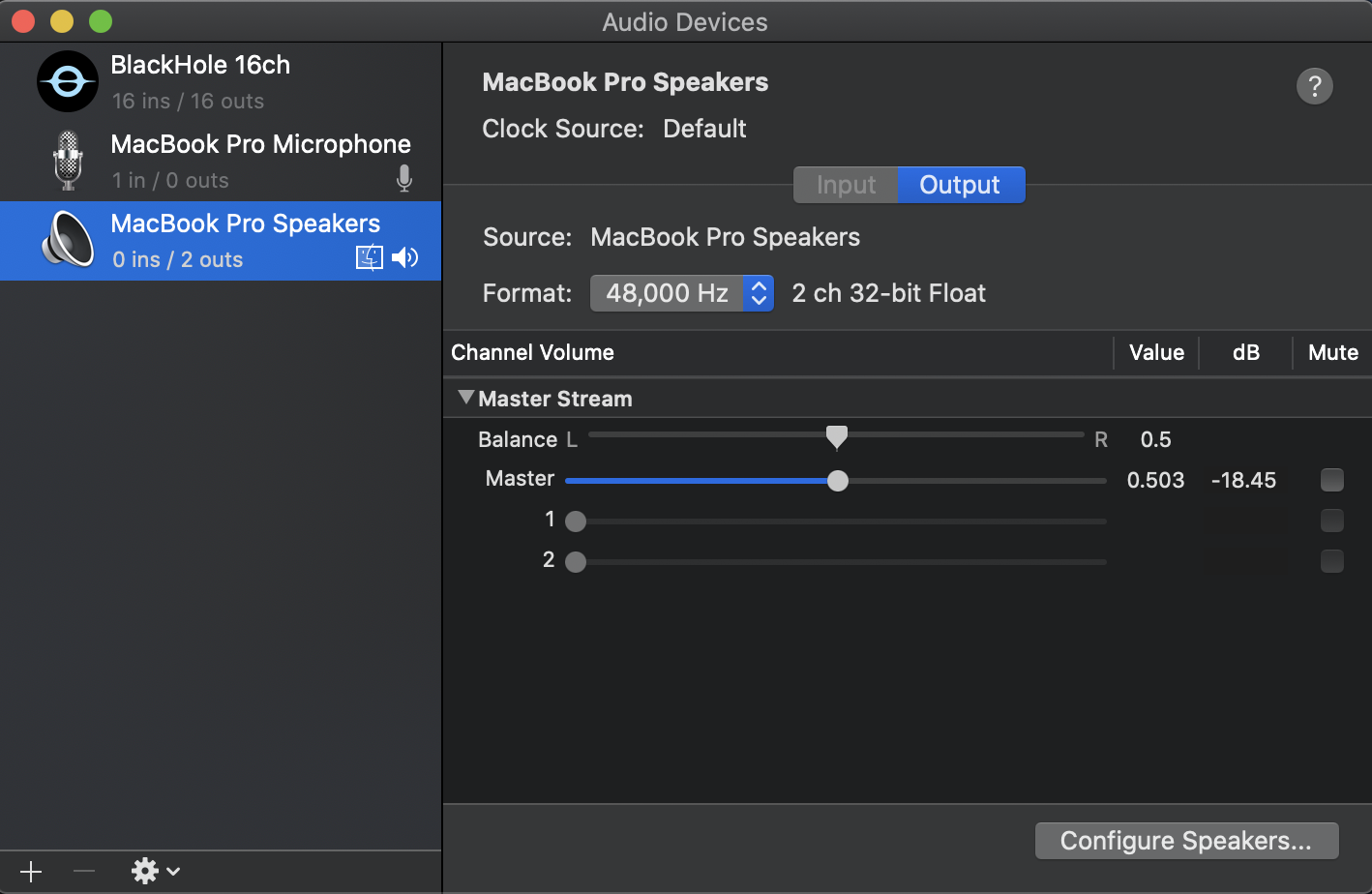Click the Balance slider thumb

pos(837,437)
